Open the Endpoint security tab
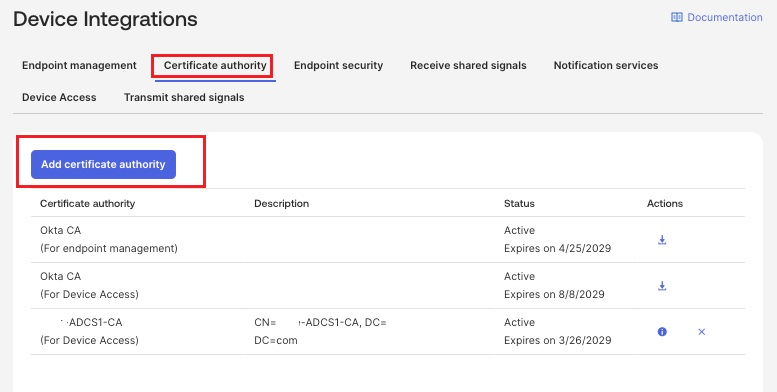The height and width of the screenshot is (392, 777). pyautogui.click(x=338, y=65)
